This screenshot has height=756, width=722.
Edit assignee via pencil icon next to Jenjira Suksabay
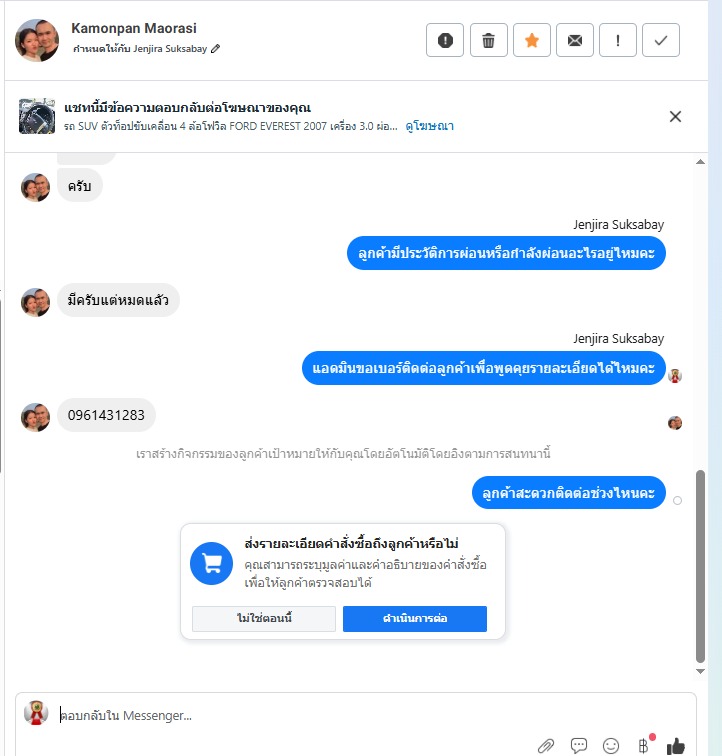216,48
